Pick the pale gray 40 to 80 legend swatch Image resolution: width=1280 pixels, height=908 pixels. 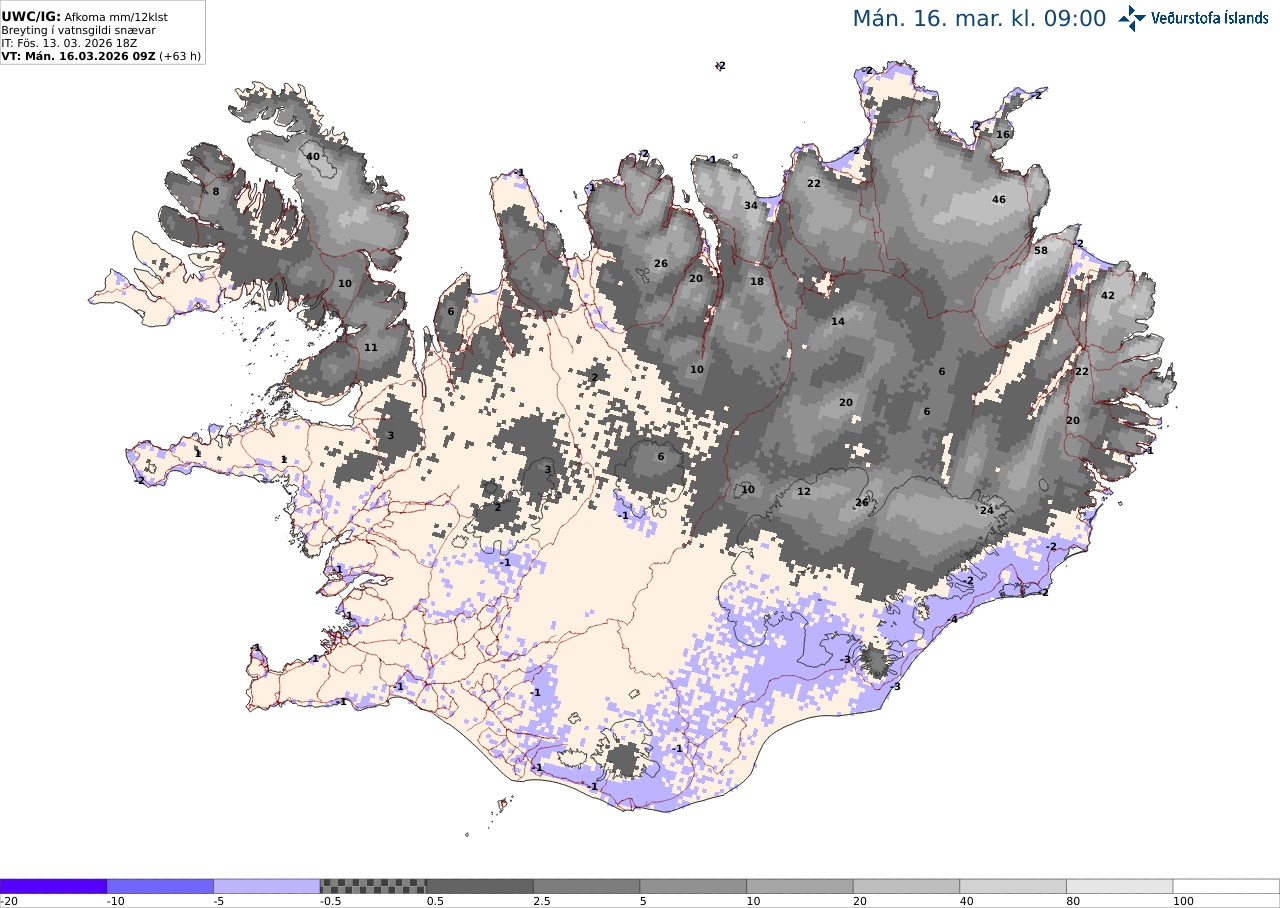click(x=1013, y=886)
